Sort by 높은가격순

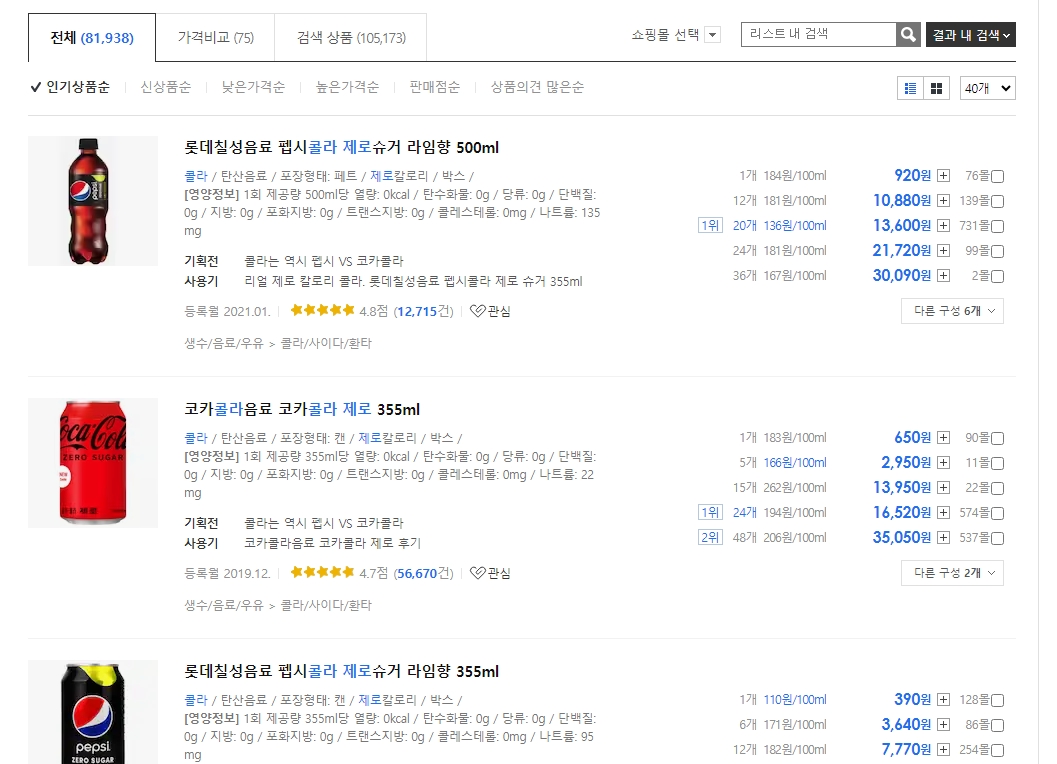click(x=347, y=87)
